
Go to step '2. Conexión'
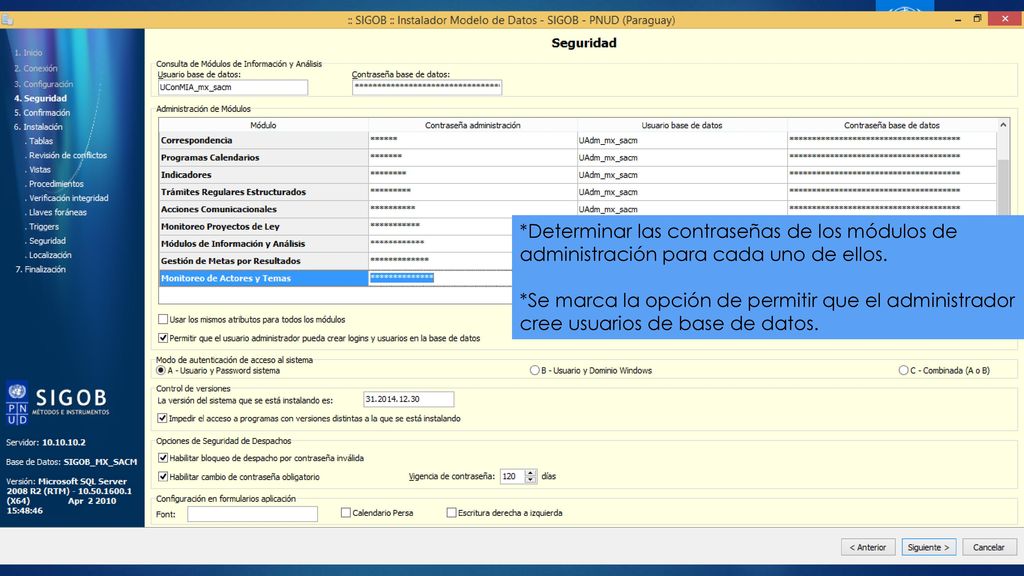pyautogui.click(x=36, y=69)
